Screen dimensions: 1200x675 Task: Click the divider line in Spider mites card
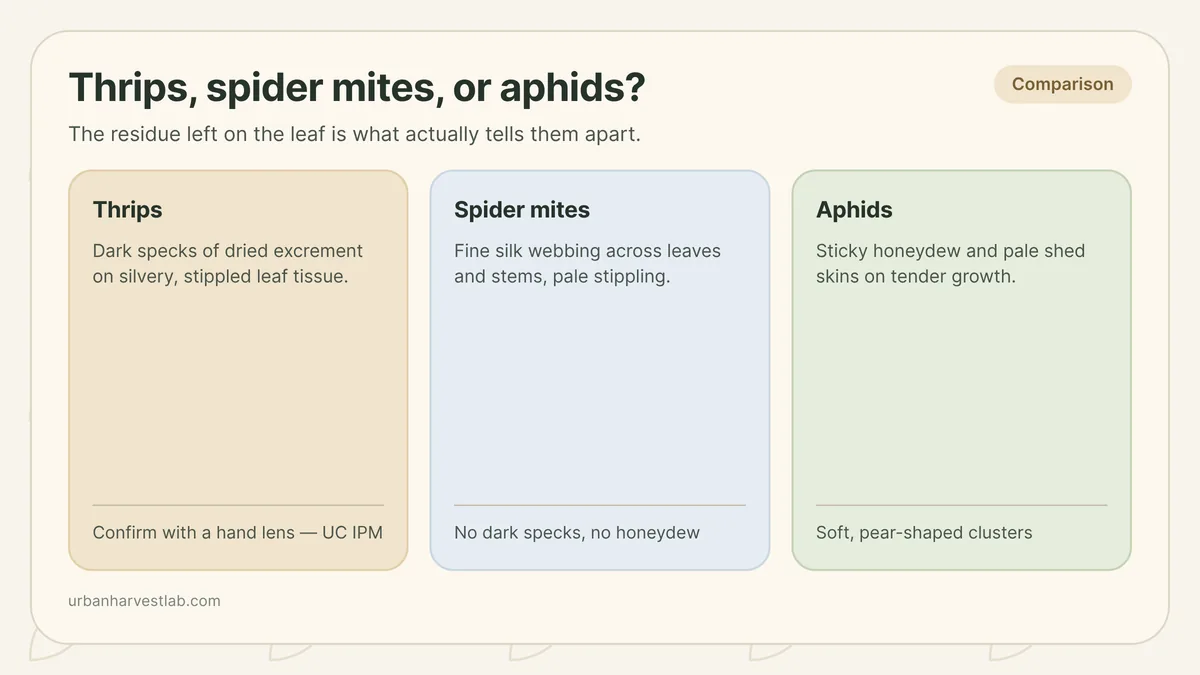click(600, 505)
